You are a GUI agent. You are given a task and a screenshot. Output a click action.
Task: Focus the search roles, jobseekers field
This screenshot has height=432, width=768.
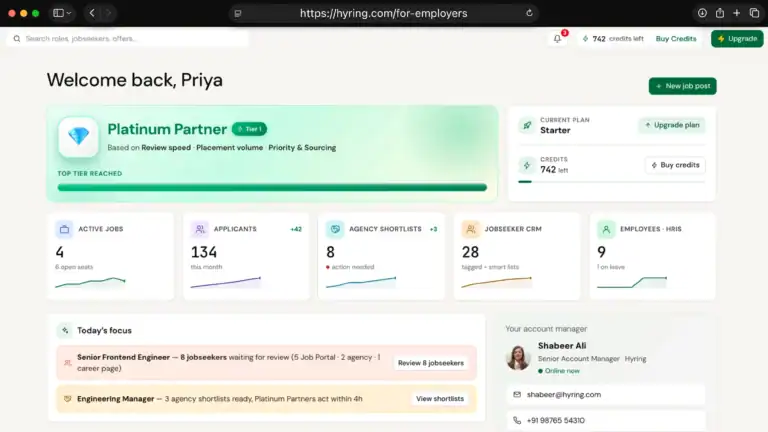127,39
